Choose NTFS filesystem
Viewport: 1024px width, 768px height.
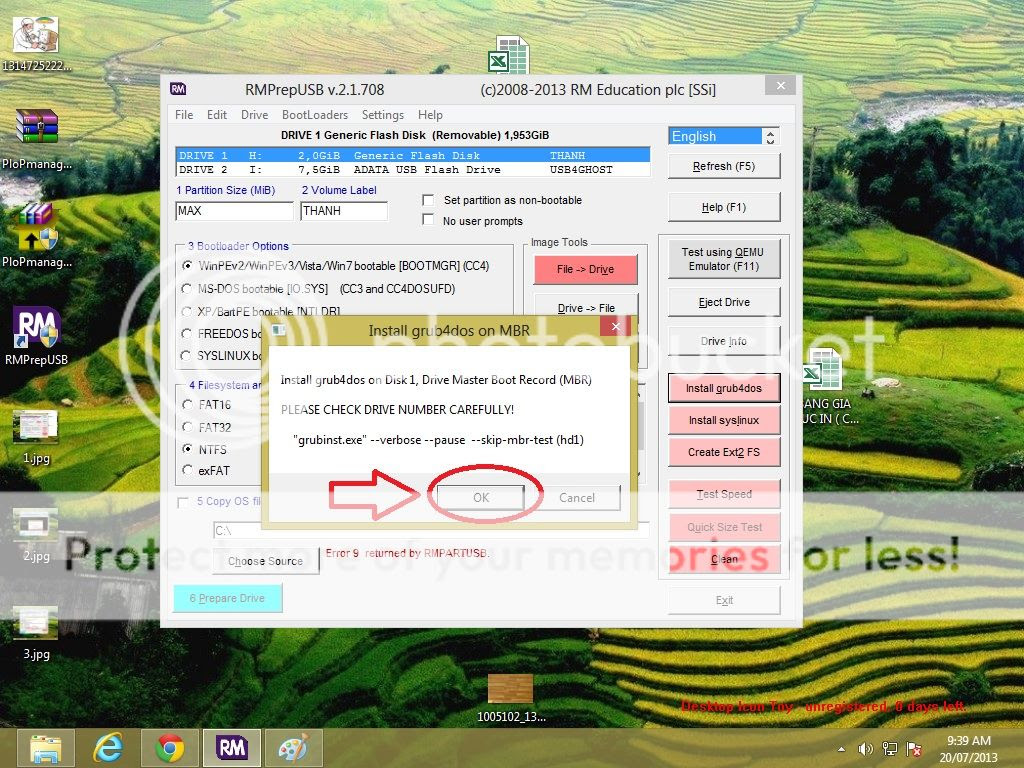pos(187,449)
